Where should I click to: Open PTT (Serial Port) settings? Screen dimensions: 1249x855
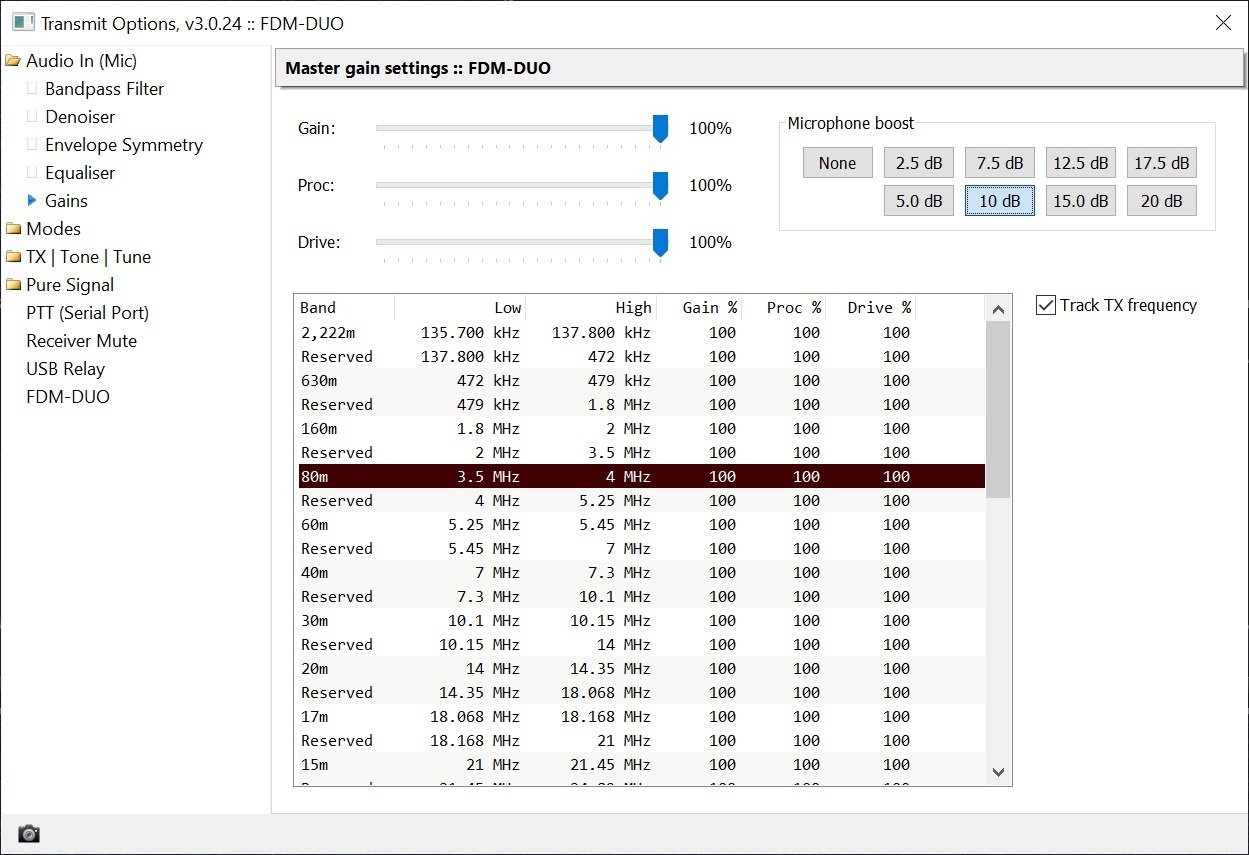click(x=87, y=313)
